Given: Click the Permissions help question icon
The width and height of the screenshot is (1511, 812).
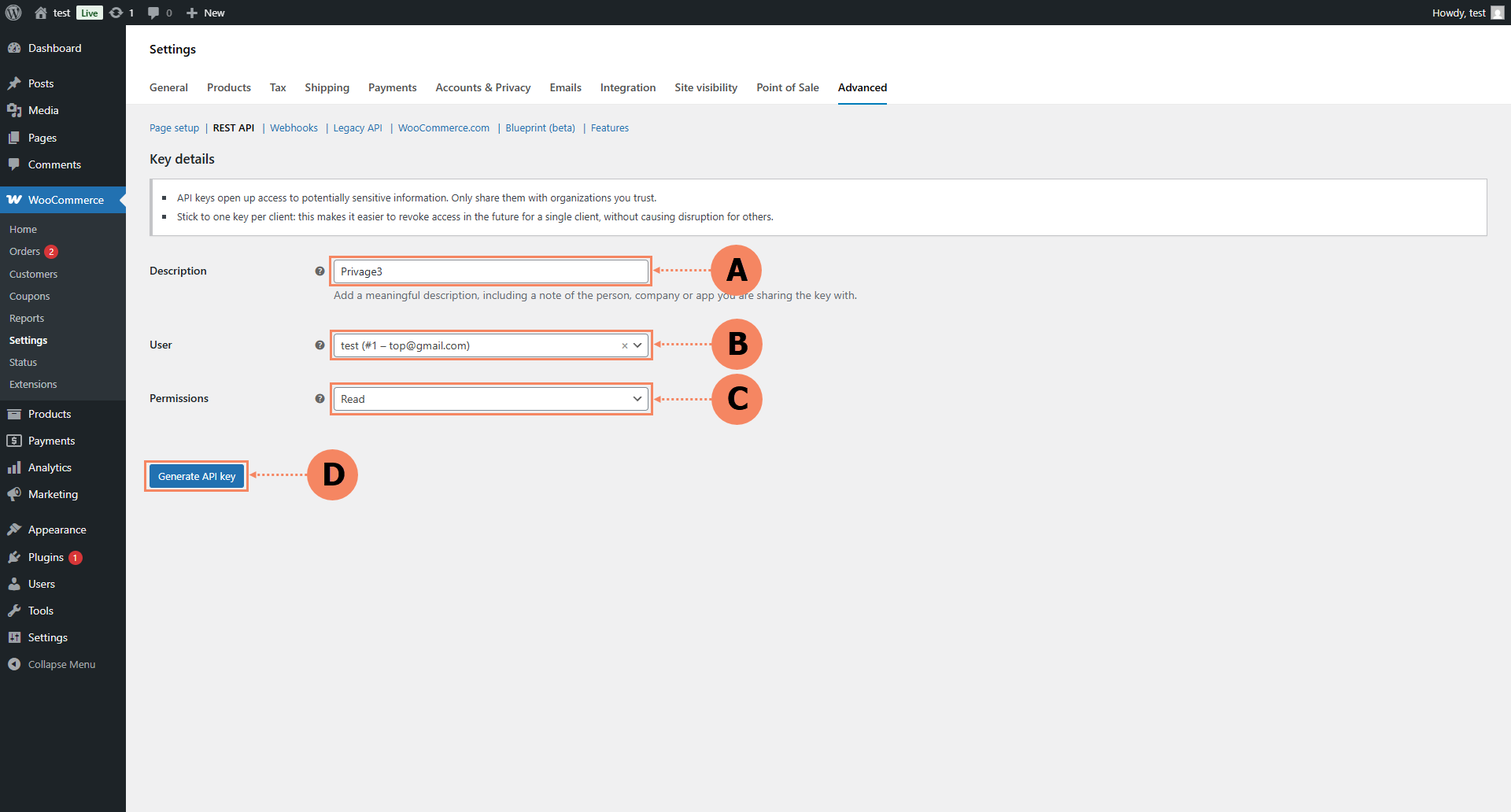Looking at the screenshot, I should pyautogui.click(x=320, y=399).
